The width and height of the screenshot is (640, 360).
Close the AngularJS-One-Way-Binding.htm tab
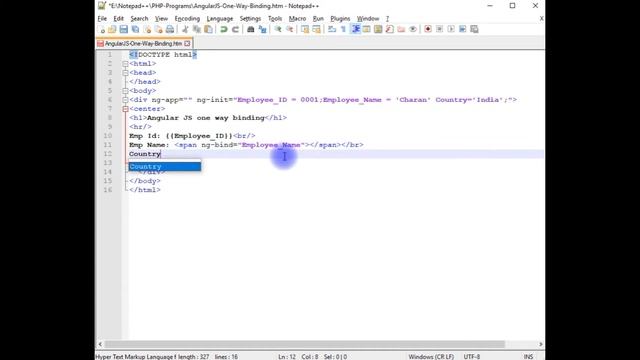click(x=187, y=43)
